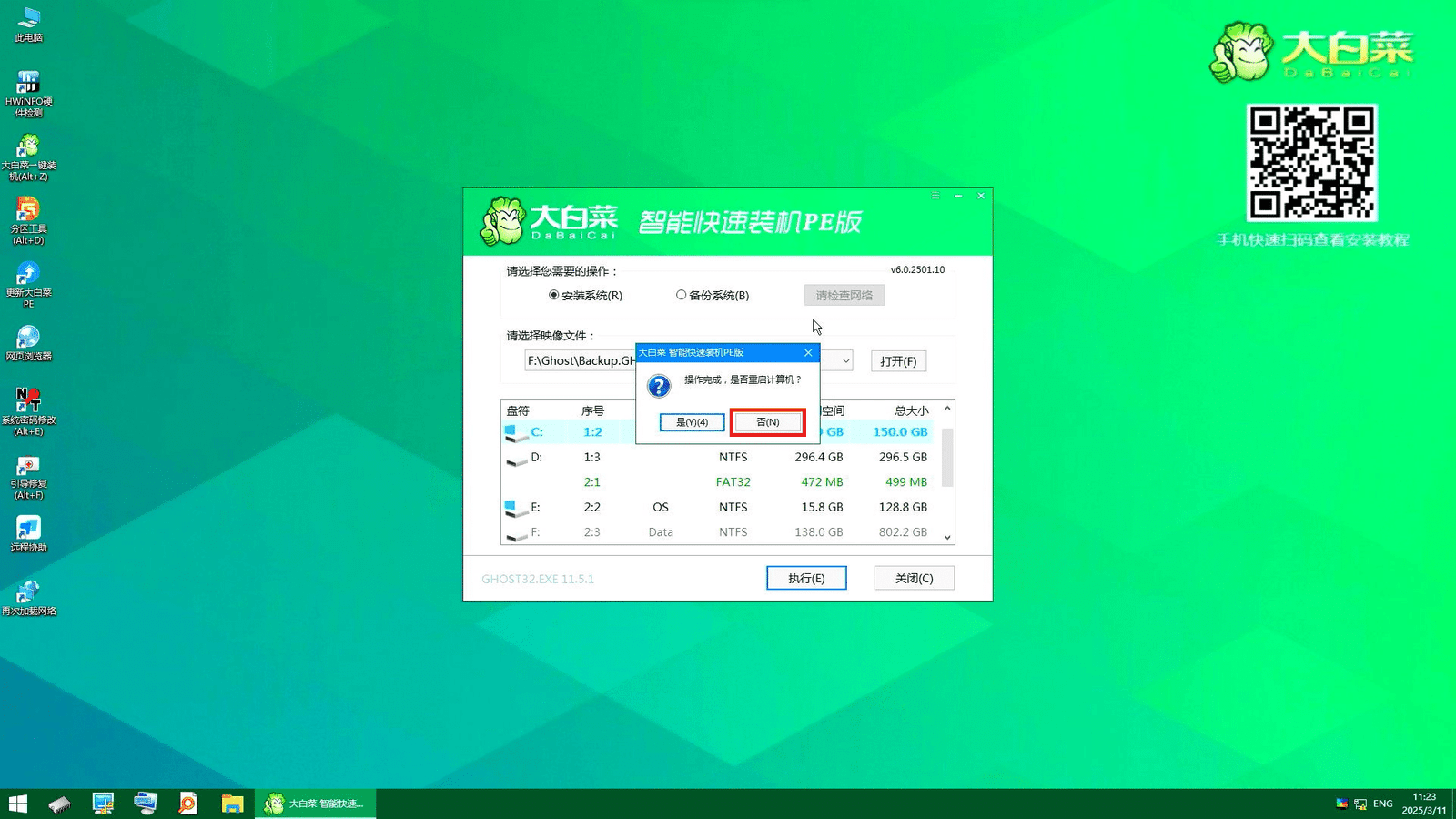This screenshot has width=1456, height=819.
Task: Click the colorful display tray icon
Action: 1341,804
